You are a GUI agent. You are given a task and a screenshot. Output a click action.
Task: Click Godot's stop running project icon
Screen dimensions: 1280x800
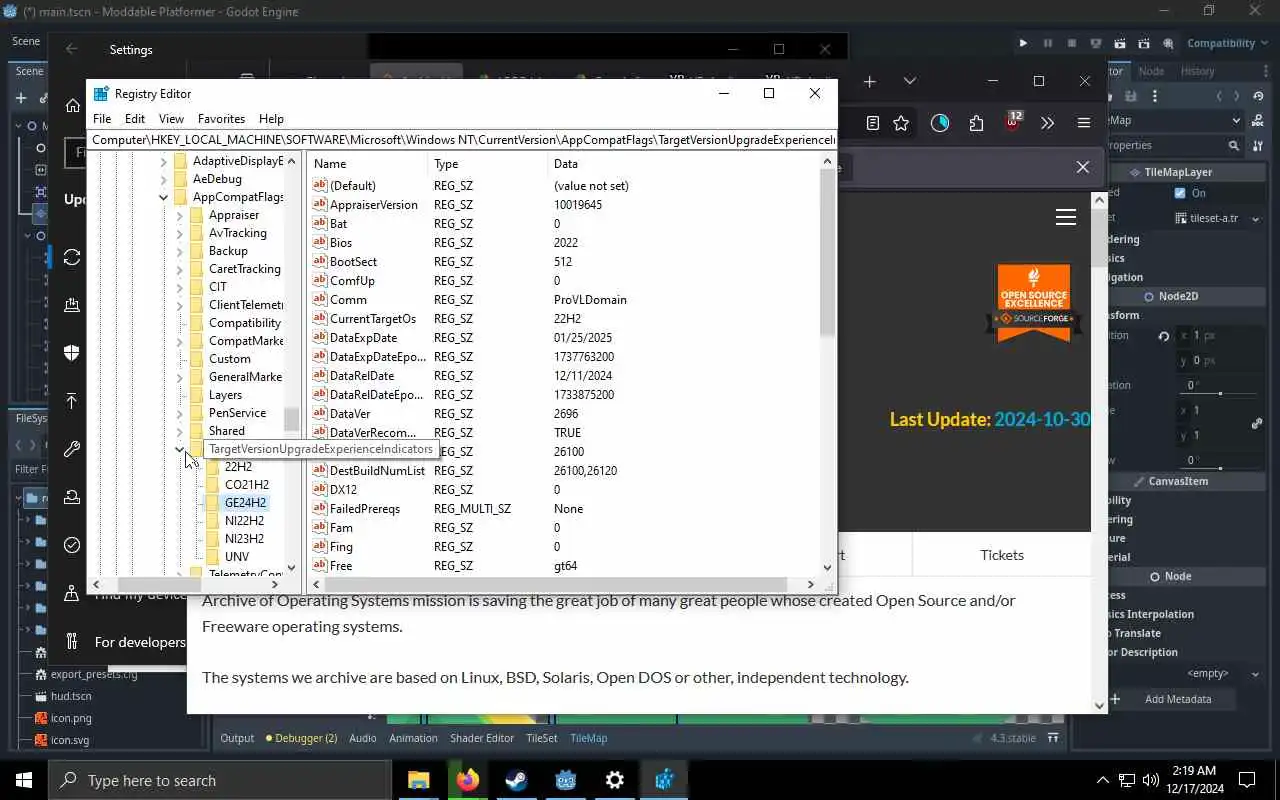coord(1072,43)
